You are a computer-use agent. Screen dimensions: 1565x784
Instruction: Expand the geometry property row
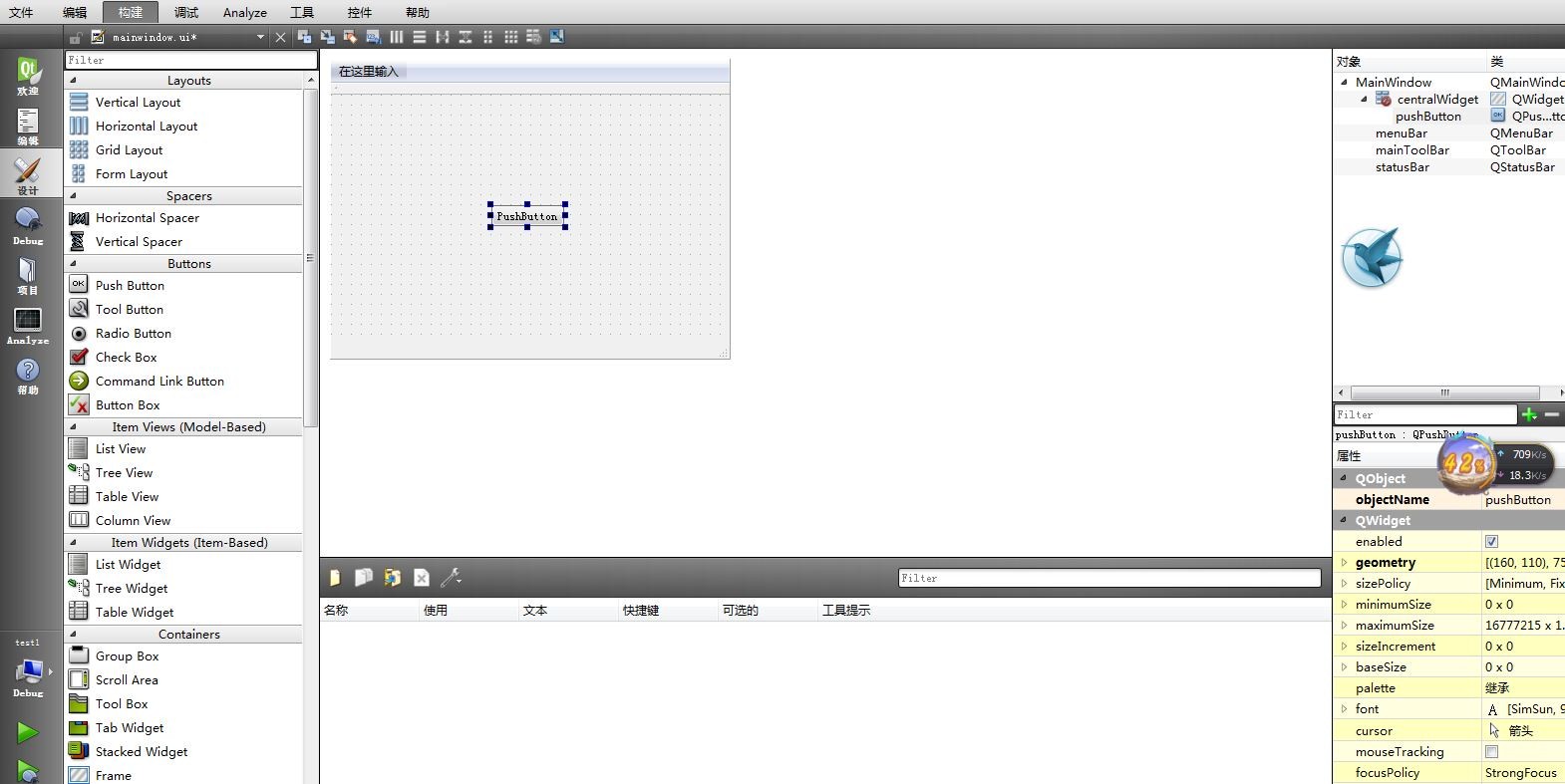(1344, 563)
